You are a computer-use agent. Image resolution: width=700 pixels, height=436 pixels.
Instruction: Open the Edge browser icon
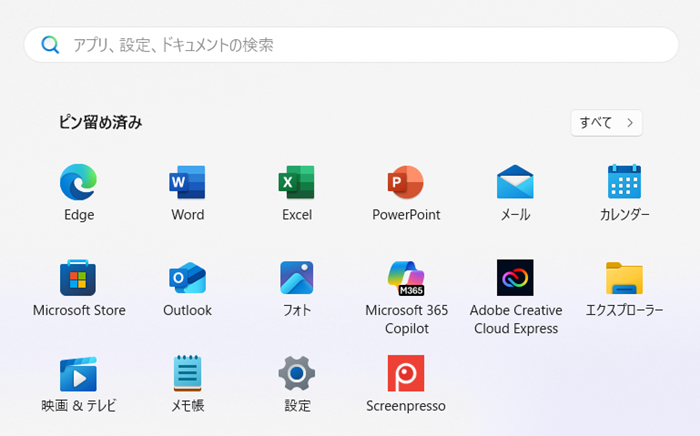point(78,183)
